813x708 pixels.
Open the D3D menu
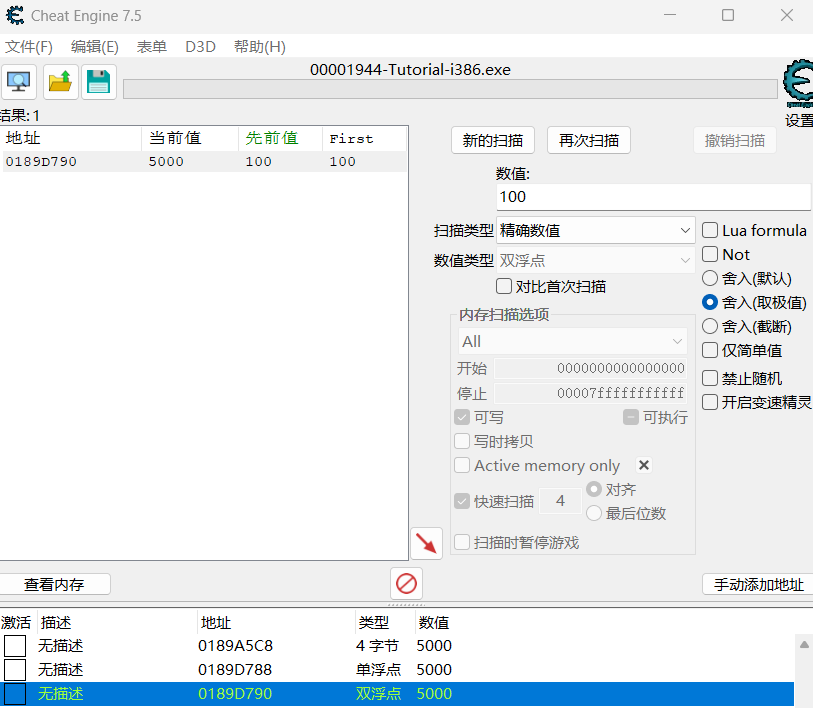click(x=200, y=47)
